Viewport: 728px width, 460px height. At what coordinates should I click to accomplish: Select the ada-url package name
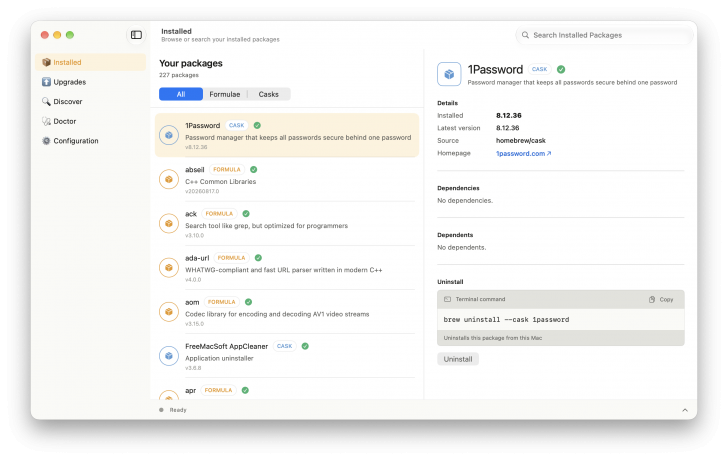[x=197, y=258]
